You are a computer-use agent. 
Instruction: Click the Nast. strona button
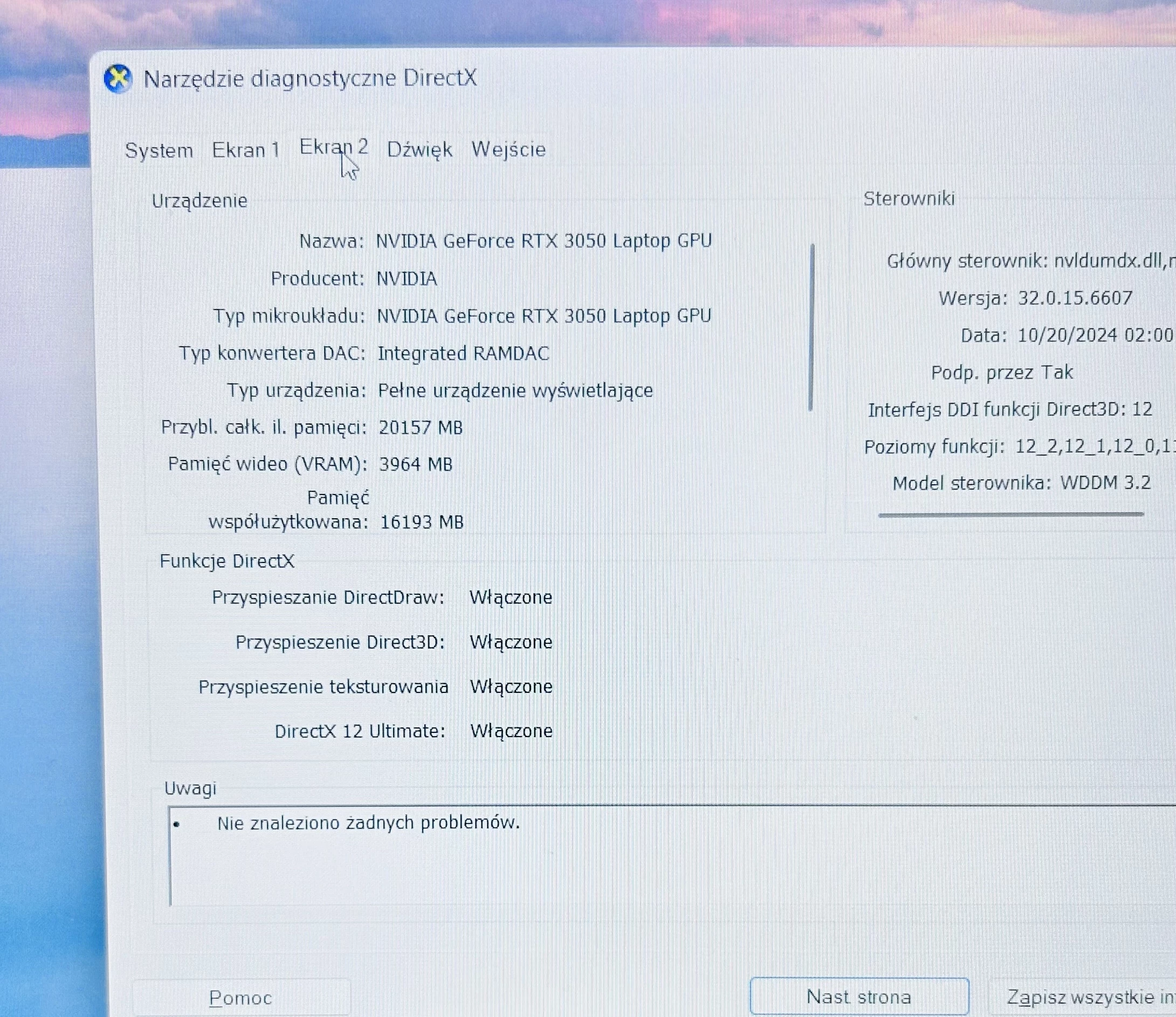click(x=859, y=997)
